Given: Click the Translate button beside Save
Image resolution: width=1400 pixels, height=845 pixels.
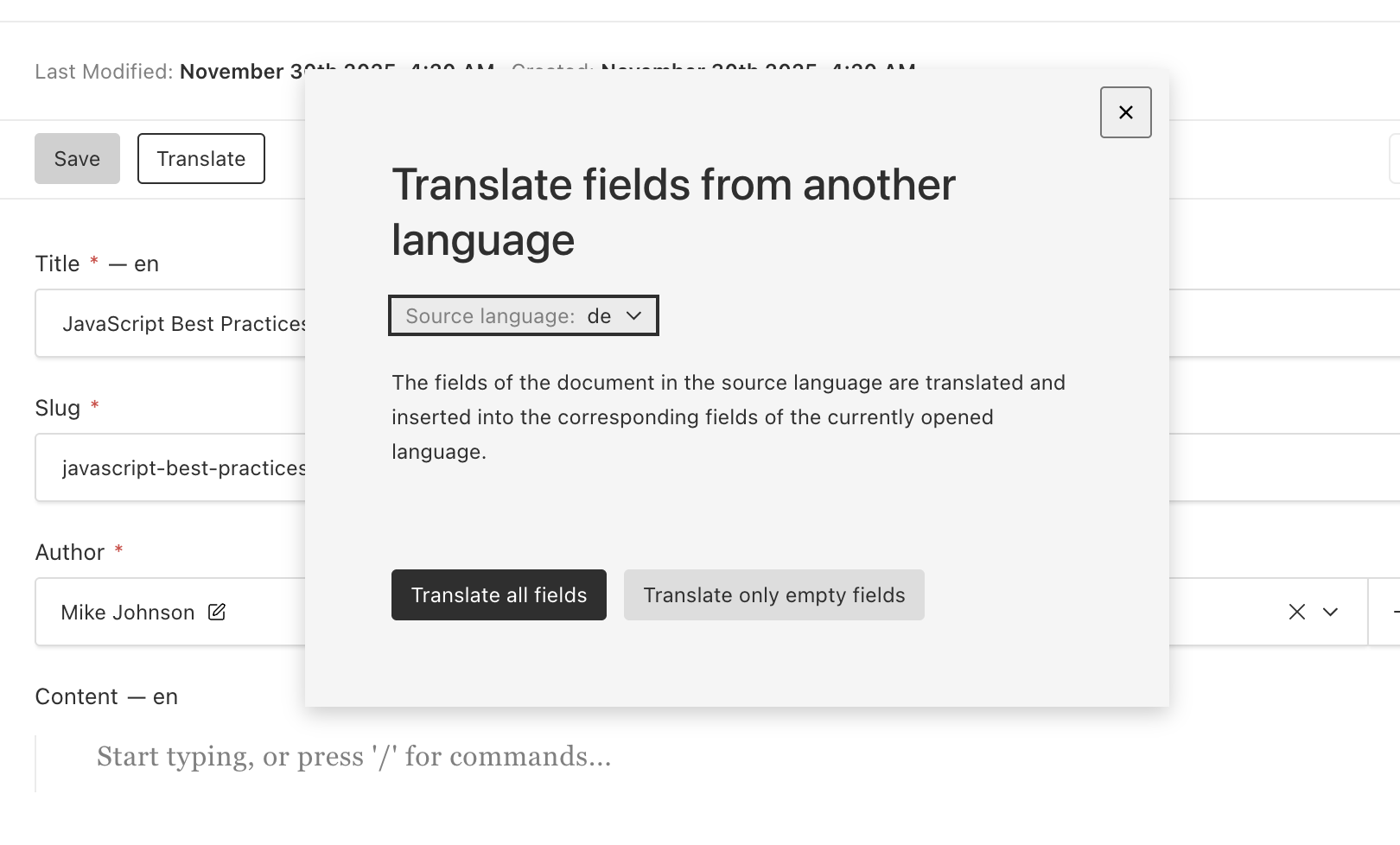Looking at the screenshot, I should click(x=200, y=159).
